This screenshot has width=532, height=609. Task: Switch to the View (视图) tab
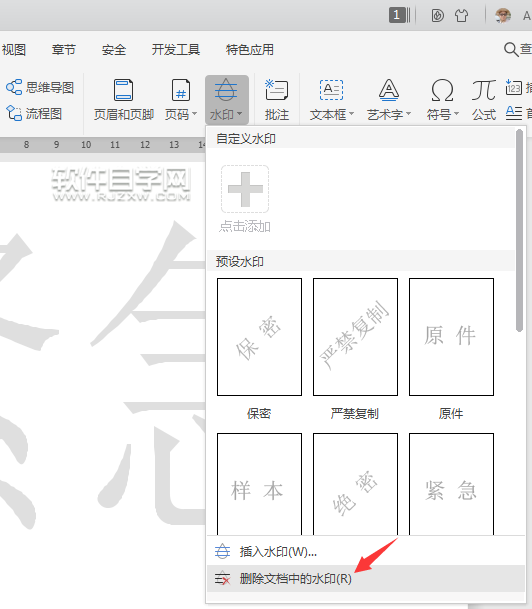pos(14,49)
